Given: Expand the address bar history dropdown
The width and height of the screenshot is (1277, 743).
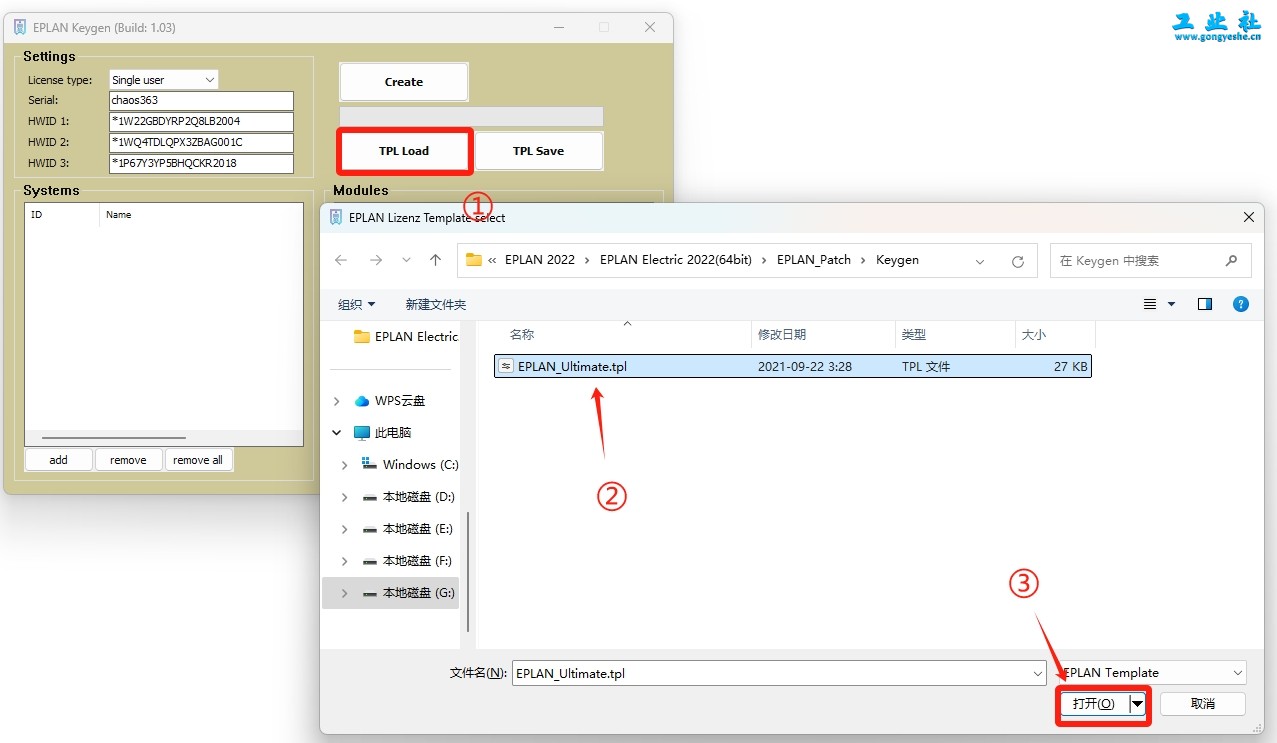Looking at the screenshot, I should click(980, 261).
